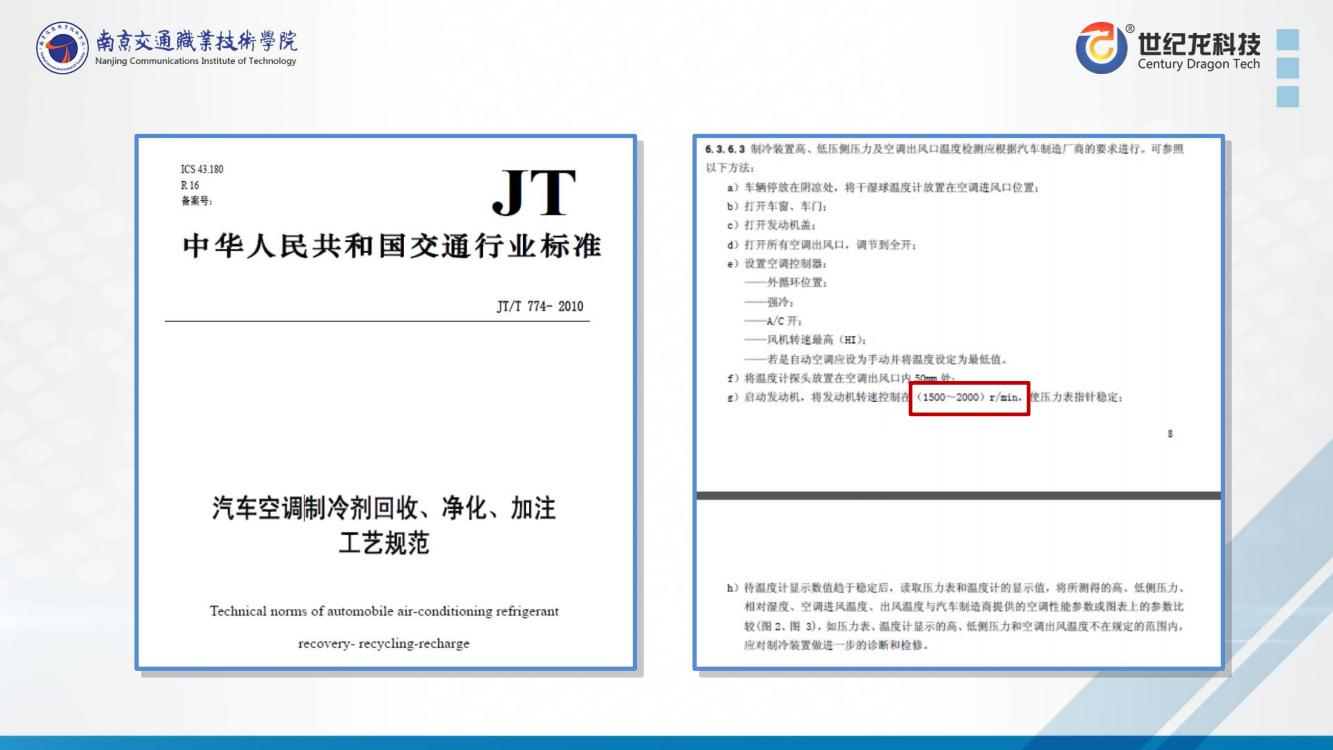Click the top blue square decoration
Screen dimensions: 1333x750
(1287, 39)
